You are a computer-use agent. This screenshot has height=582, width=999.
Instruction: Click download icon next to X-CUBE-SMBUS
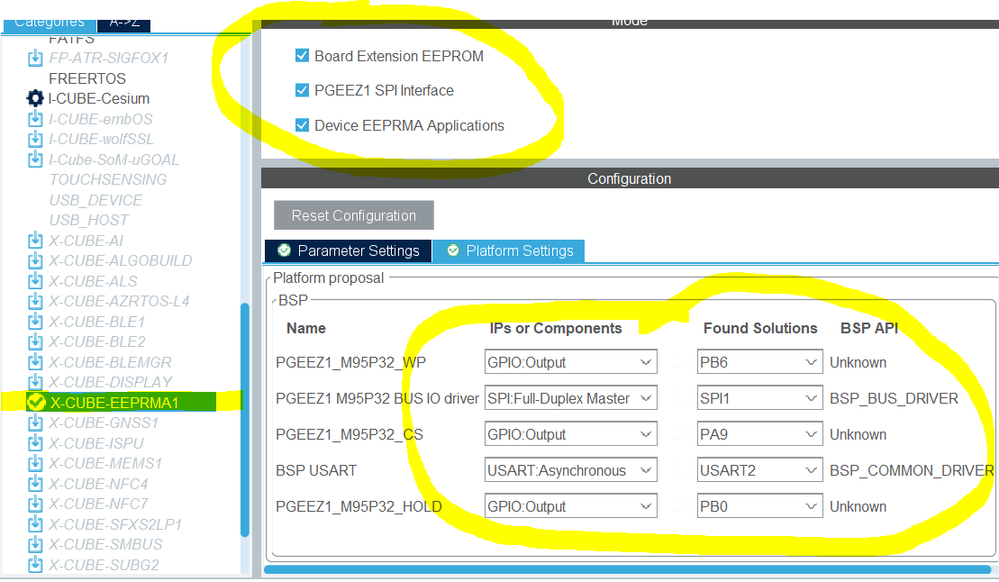tap(35, 544)
